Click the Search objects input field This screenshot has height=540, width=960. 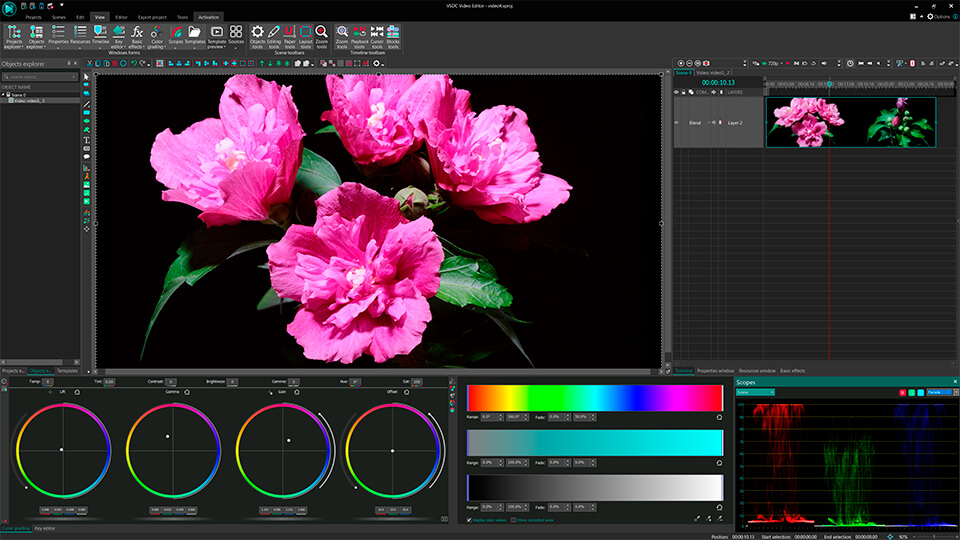pos(39,77)
